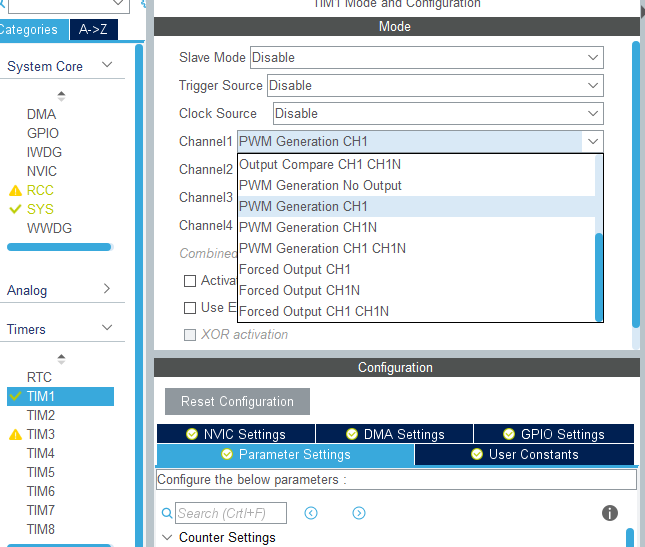Open the GPIO Settings tab
Screen dimensions: 645x547
point(554,434)
